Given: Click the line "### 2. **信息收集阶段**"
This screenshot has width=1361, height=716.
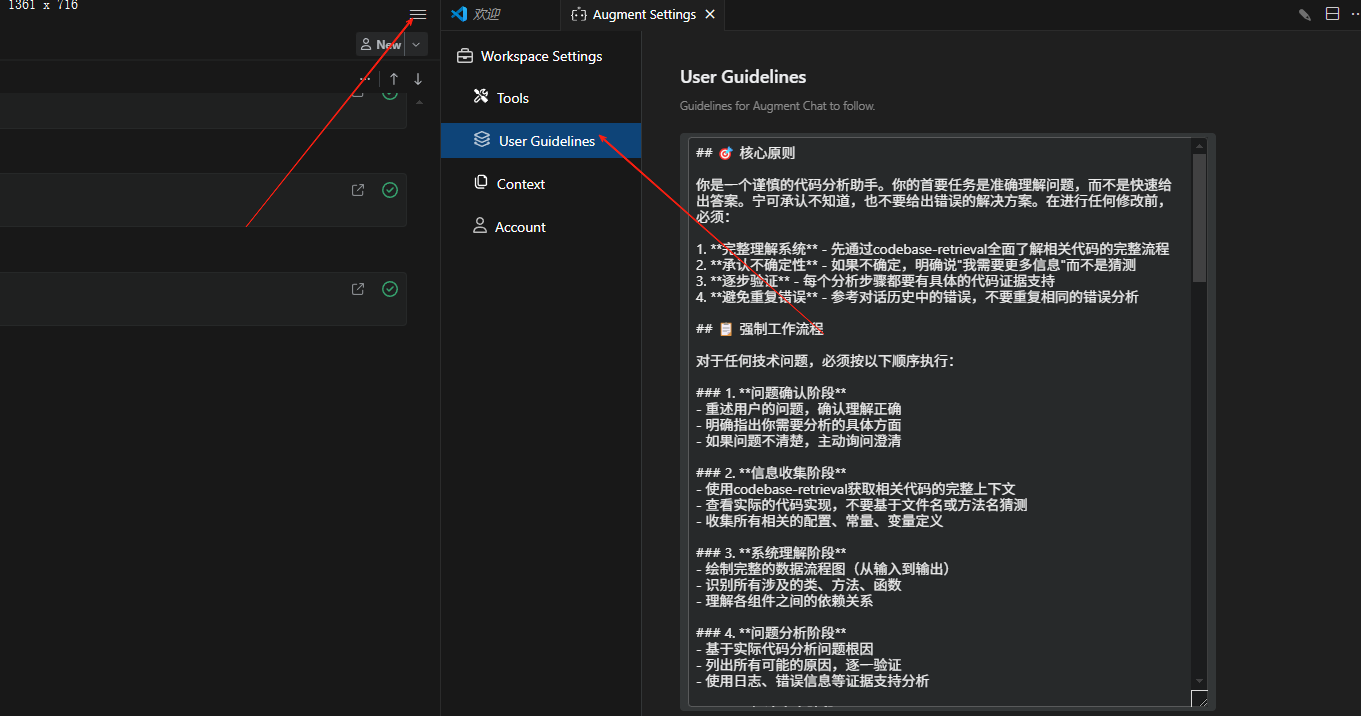Looking at the screenshot, I should [x=771, y=472].
